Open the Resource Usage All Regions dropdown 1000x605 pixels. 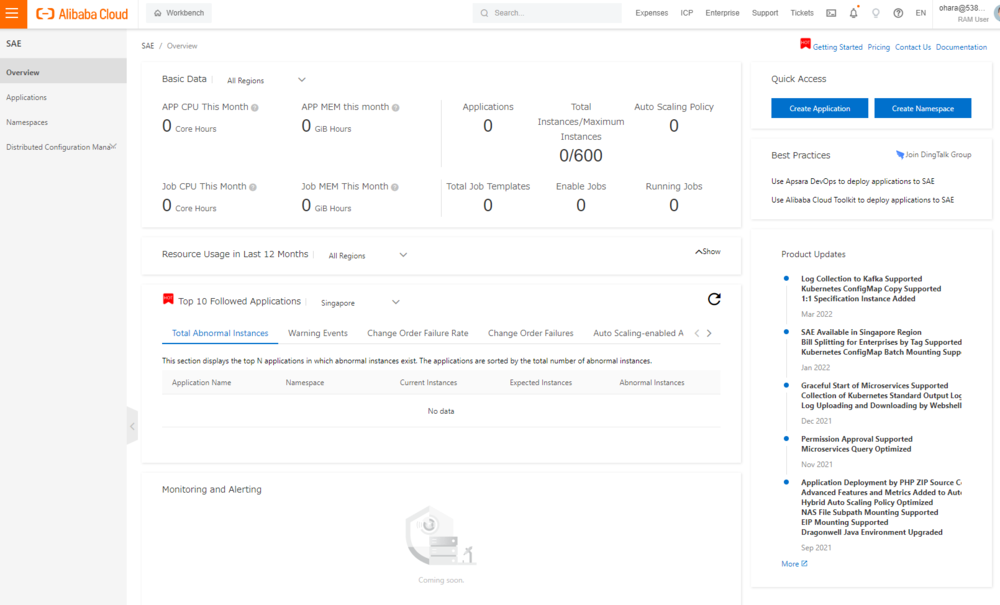pyautogui.click(x=367, y=255)
